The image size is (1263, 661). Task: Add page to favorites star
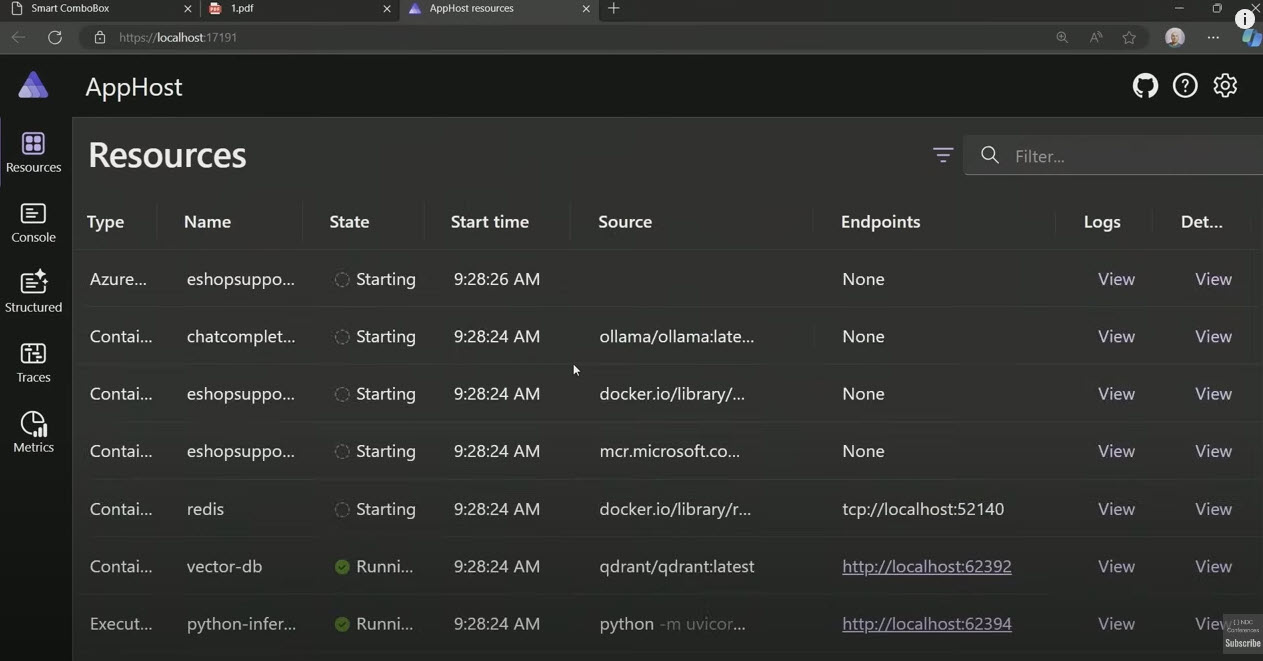click(x=1129, y=37)
